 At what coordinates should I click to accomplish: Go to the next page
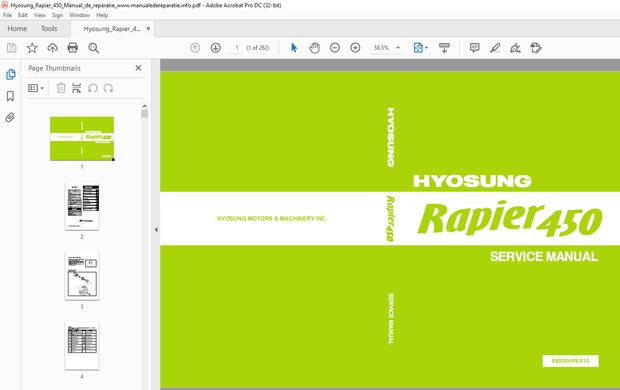pos(215,48)
